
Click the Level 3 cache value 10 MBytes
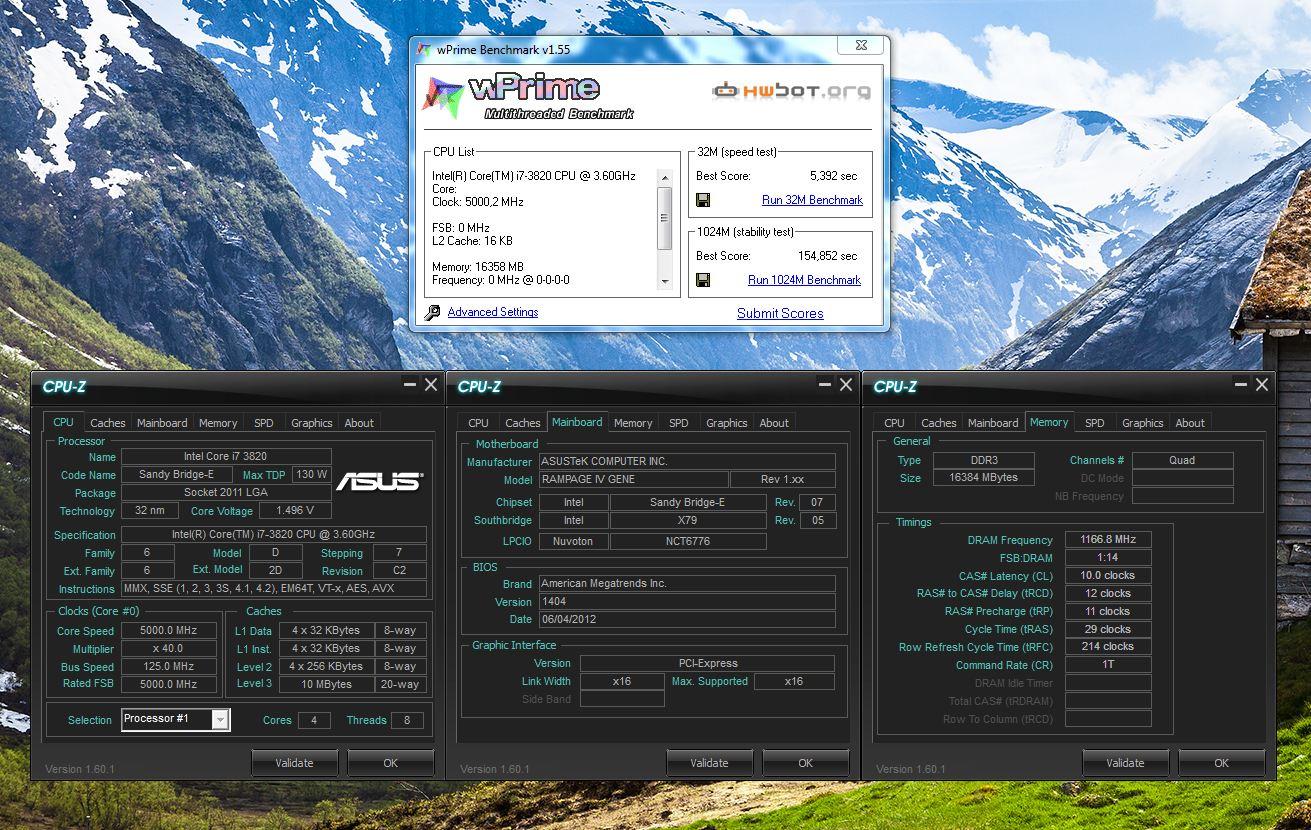pos(327,685)
